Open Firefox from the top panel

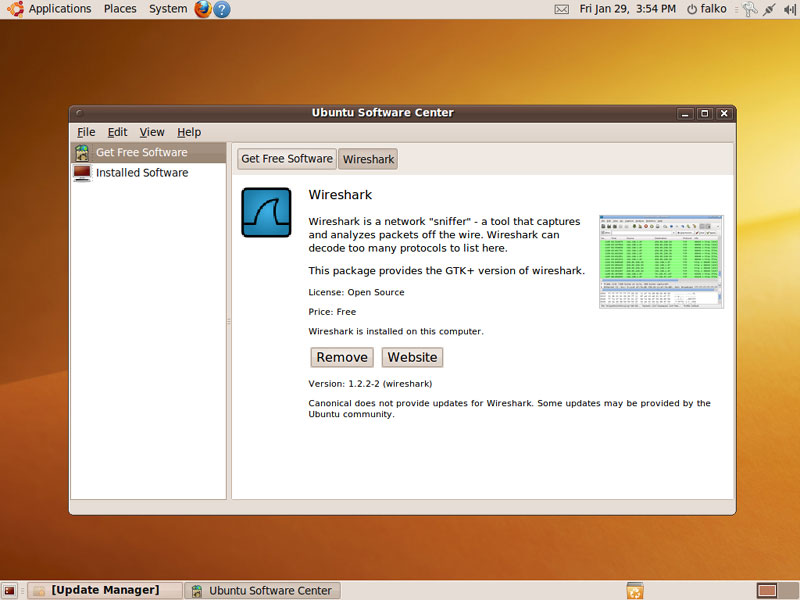click(x=203, y=9)
